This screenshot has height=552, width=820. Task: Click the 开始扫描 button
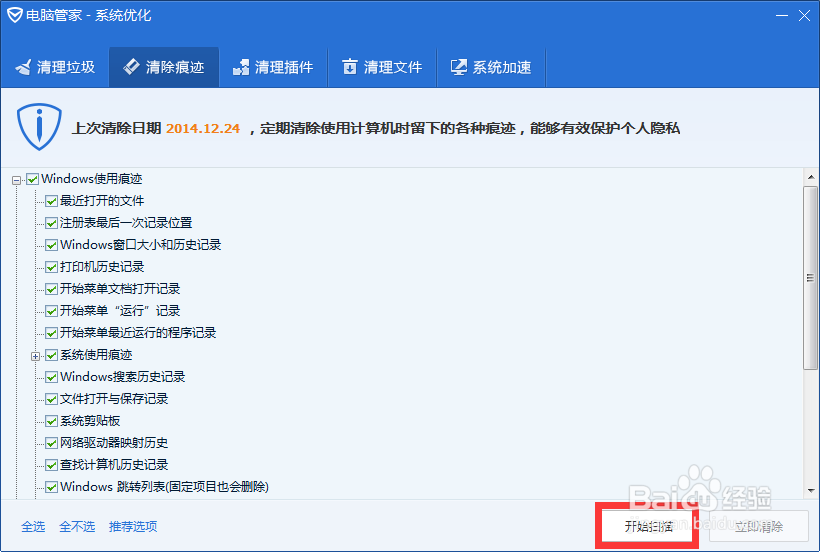tap(647, 526)
